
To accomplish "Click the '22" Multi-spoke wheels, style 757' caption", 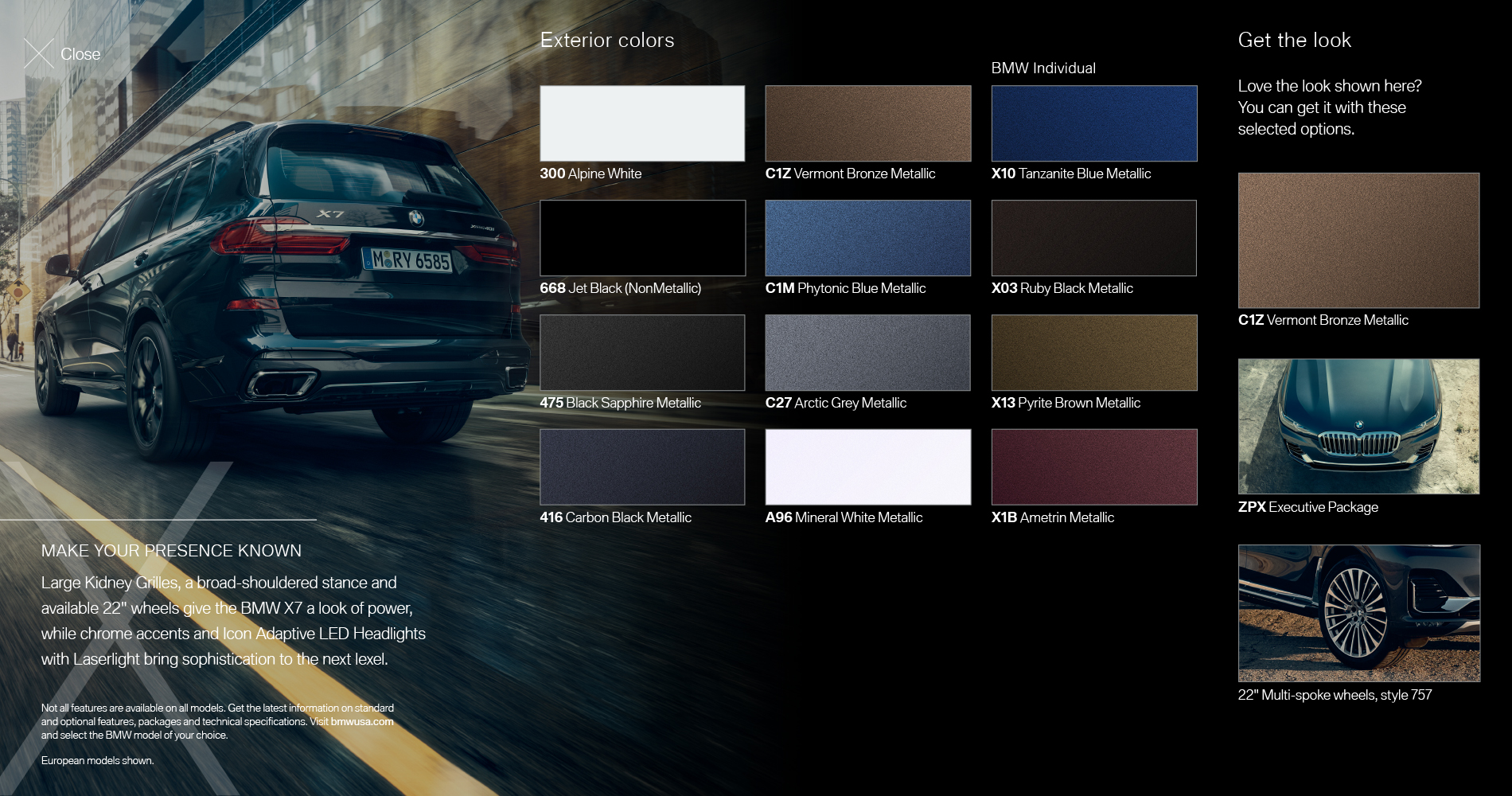I will coord(1335,695).
